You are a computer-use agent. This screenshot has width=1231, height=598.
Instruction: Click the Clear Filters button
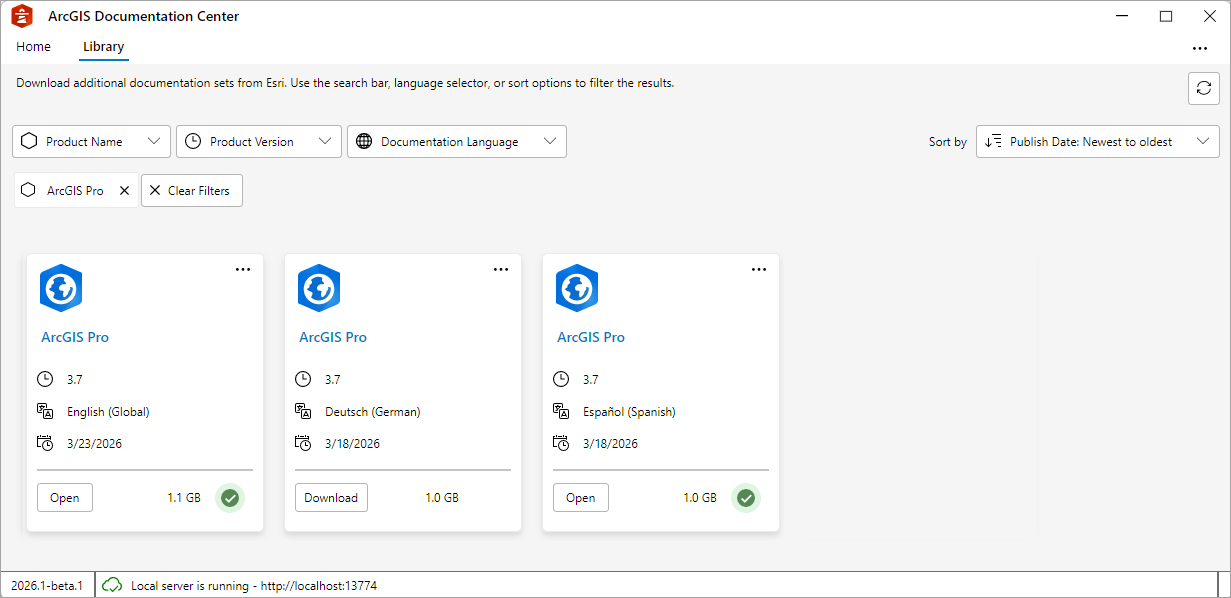pos(192,190)
